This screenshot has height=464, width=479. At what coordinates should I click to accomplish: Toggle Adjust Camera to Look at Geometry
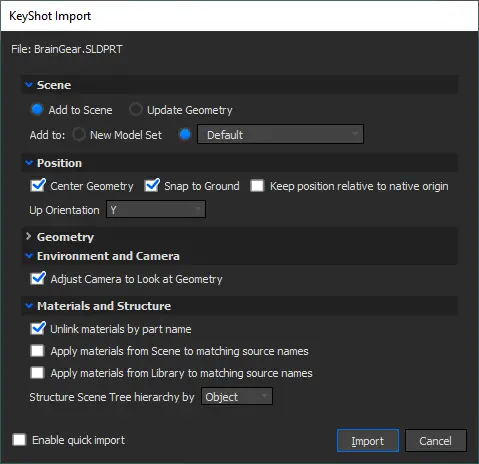[38, 279]
